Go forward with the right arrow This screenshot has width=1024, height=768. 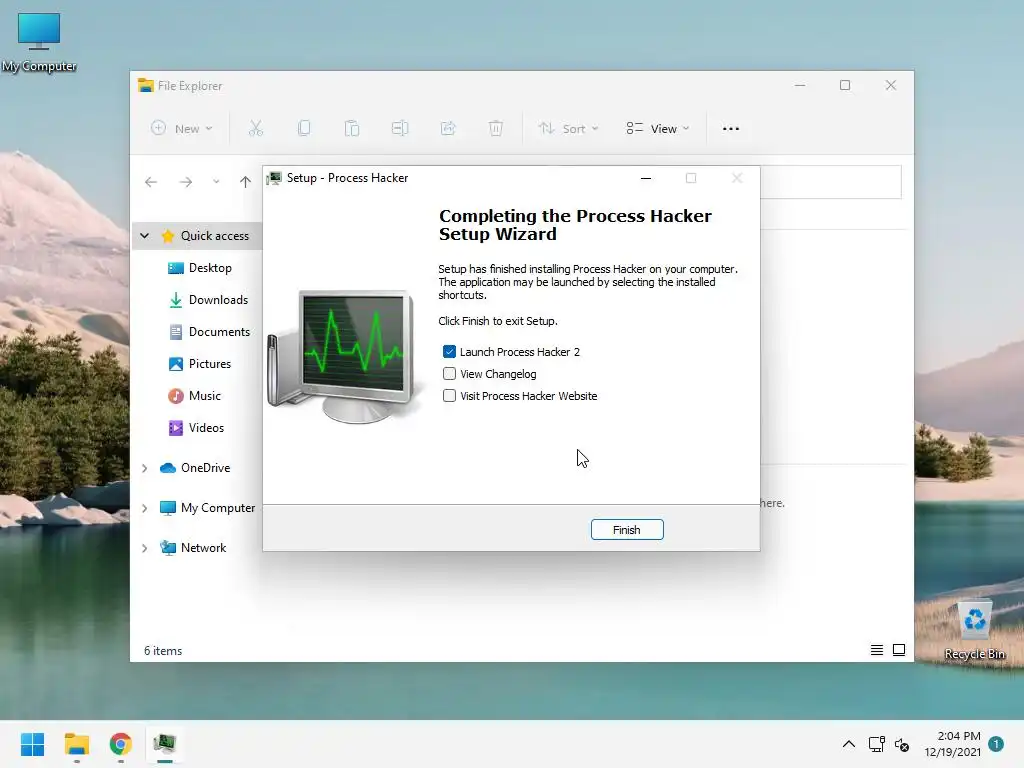(x=186, y=182)
